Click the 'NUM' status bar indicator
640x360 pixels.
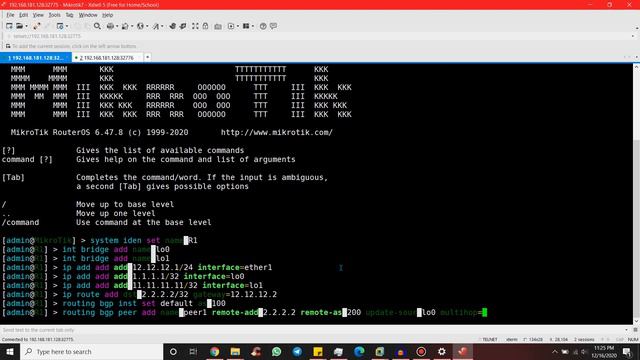633,339
